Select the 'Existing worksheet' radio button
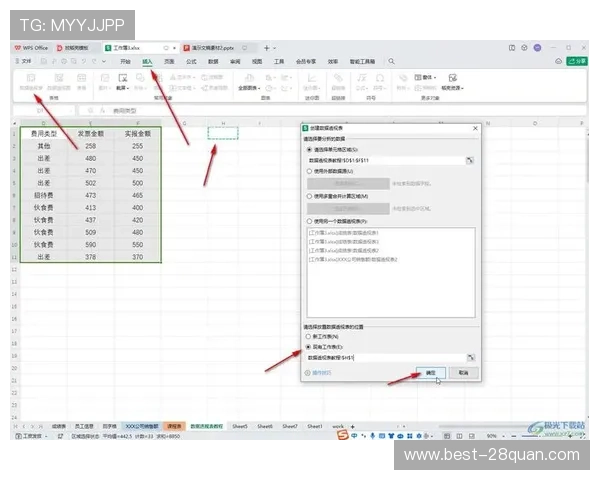The width and height of the screenshot is (600, 480). coord(308,347)
